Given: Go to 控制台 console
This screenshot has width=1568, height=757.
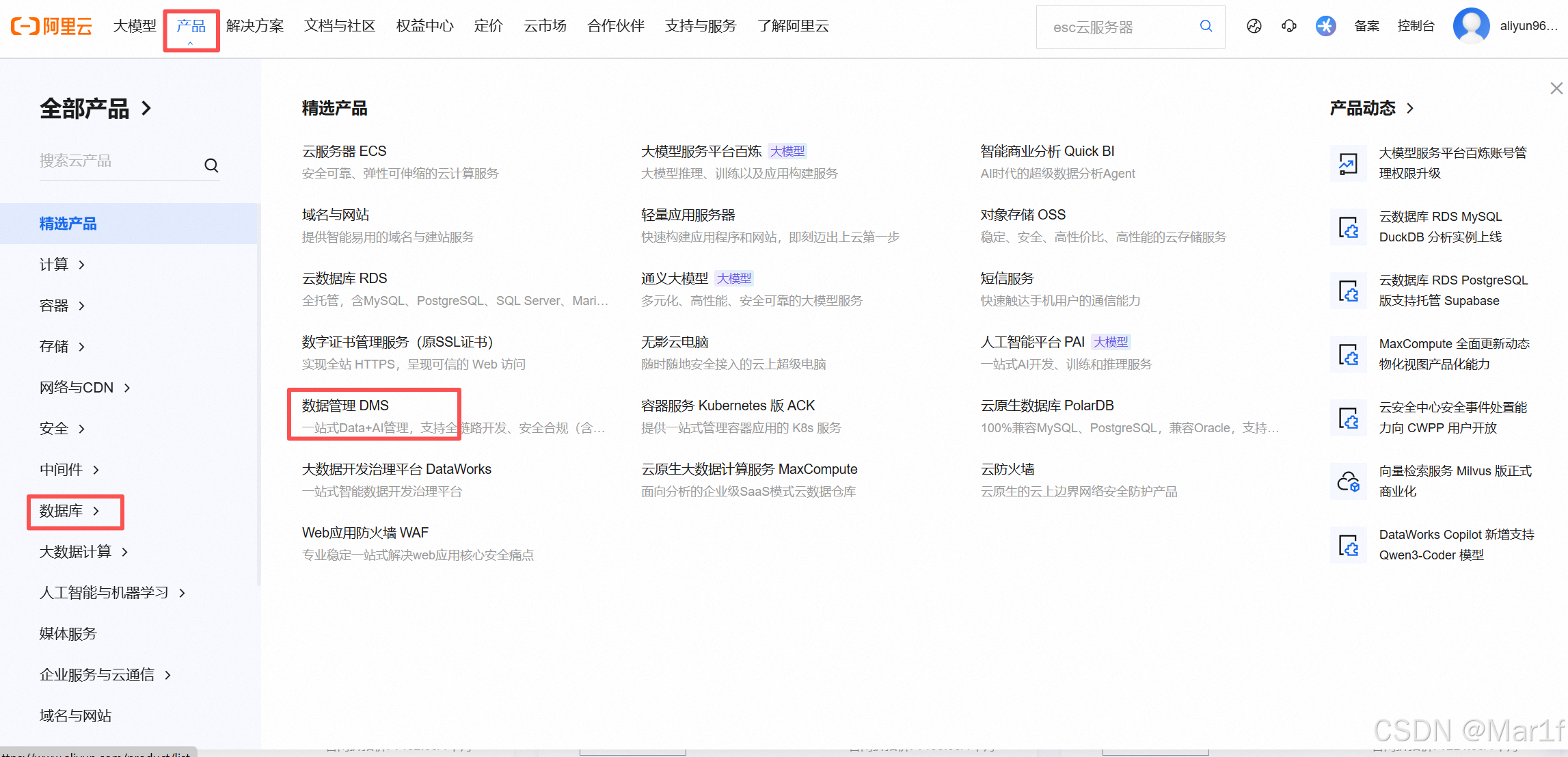Looking at the screenshot, I should (x=1416, y=26).
